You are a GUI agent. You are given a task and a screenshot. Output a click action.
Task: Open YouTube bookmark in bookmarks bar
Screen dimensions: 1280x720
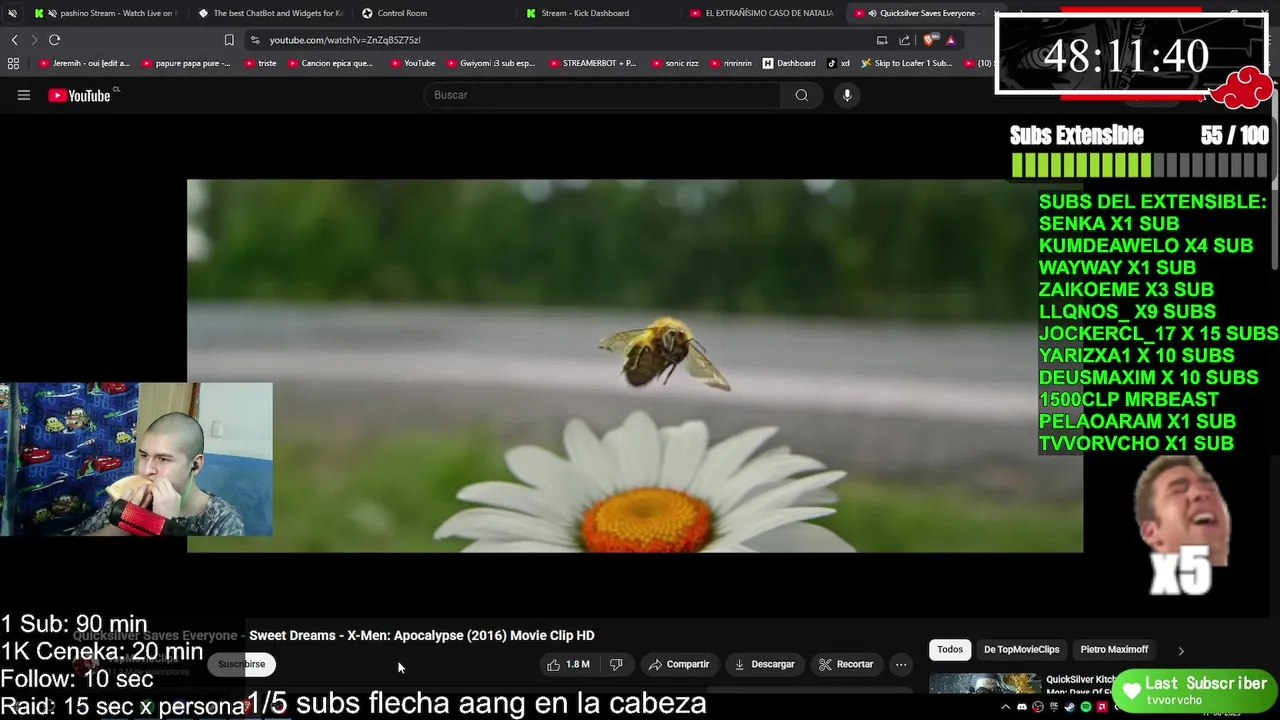[x=412, y=63]
